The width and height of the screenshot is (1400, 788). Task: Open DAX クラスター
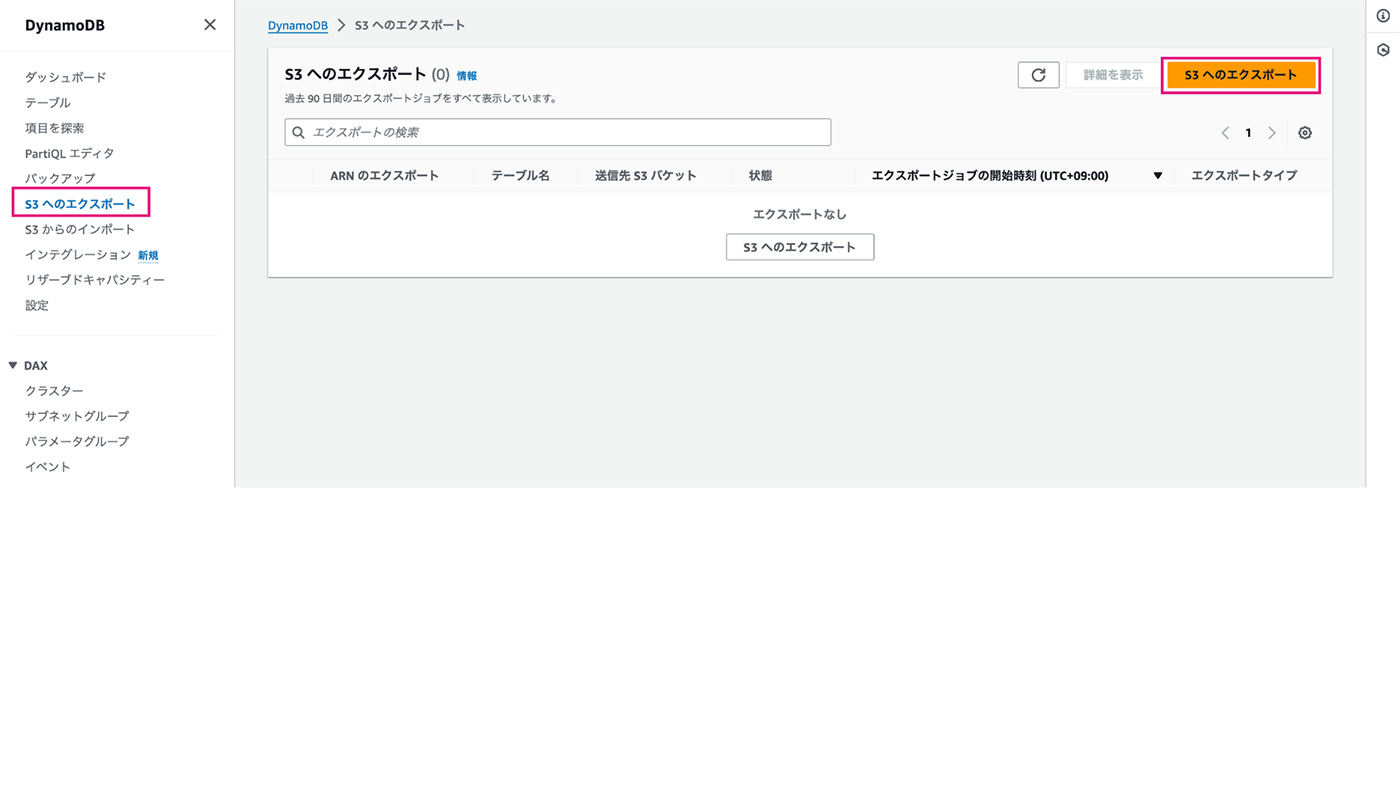pyautogui.click(x=54, y=391)
